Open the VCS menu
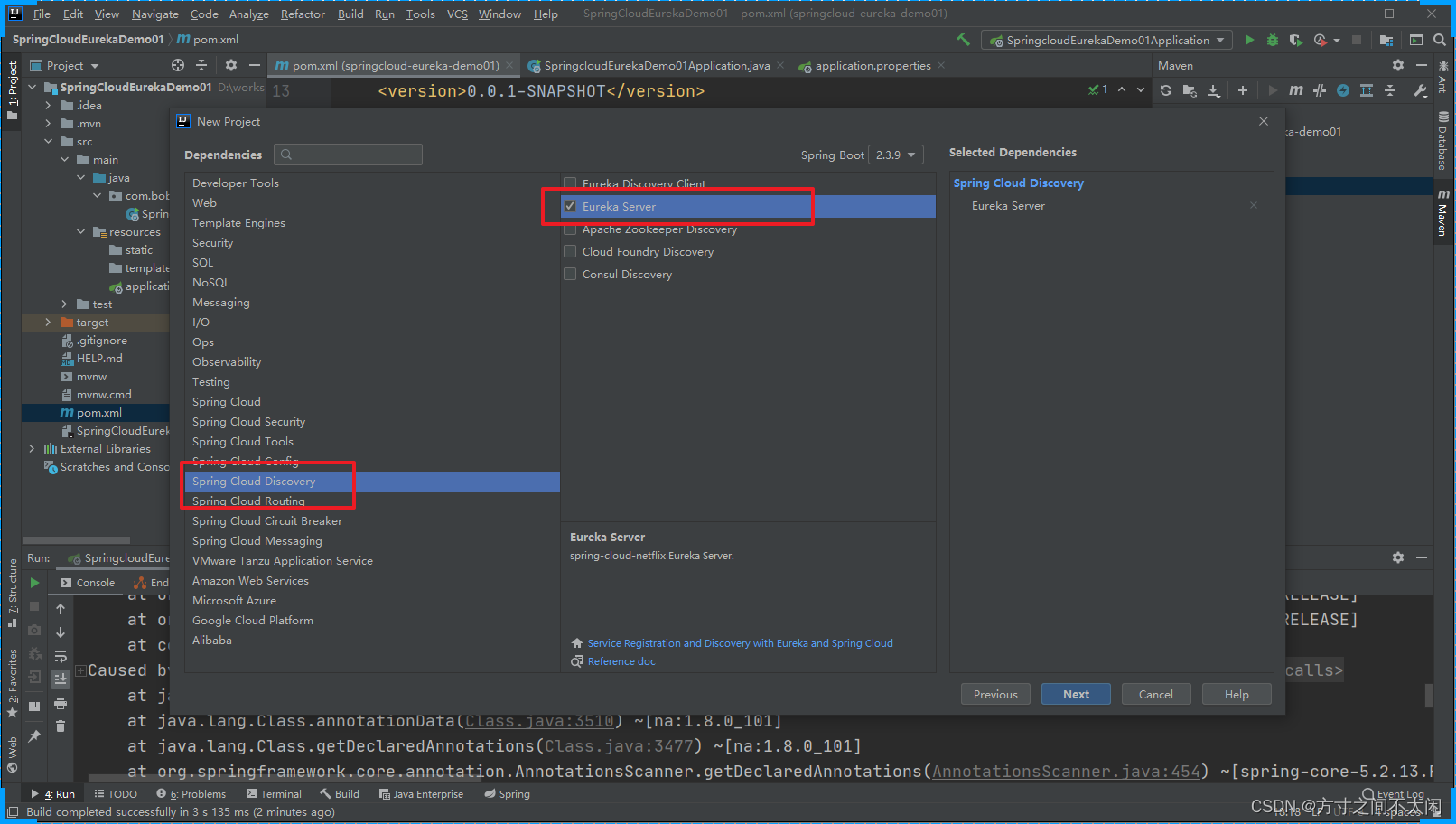 pyautogui.click(x=457, y=14)
